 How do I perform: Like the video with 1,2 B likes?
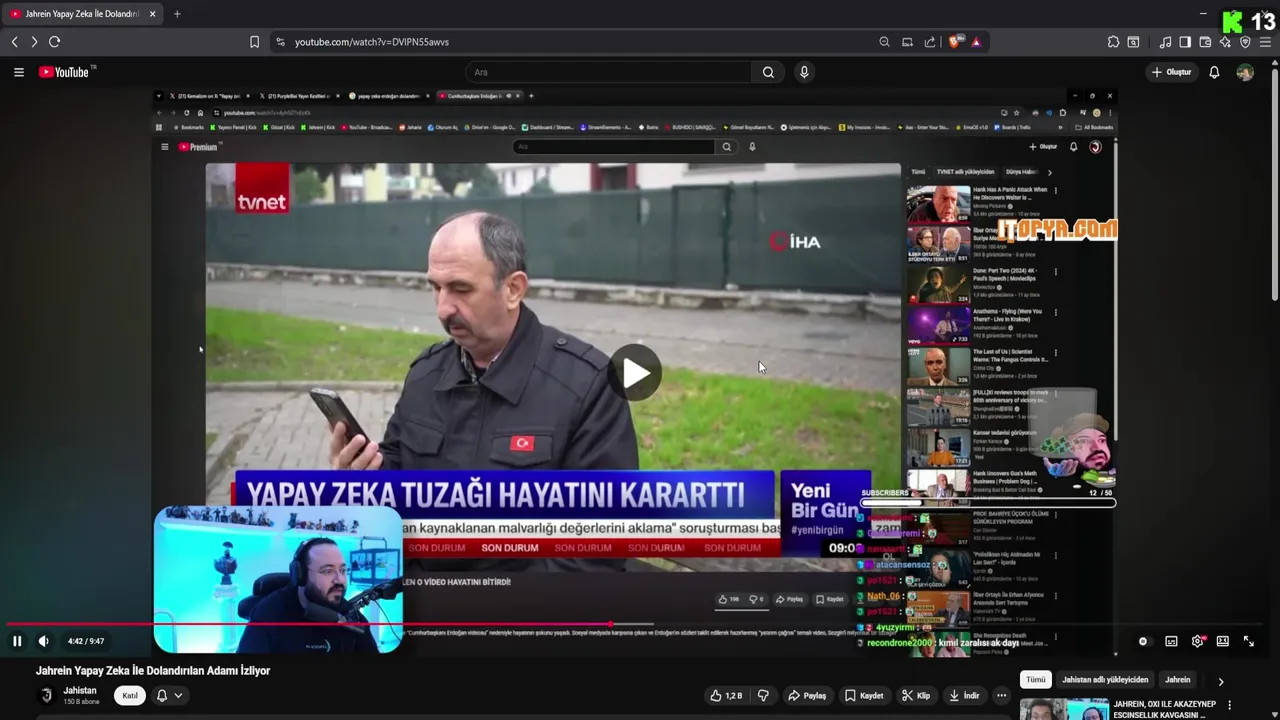pyautogui.click(x=726, y=695)
